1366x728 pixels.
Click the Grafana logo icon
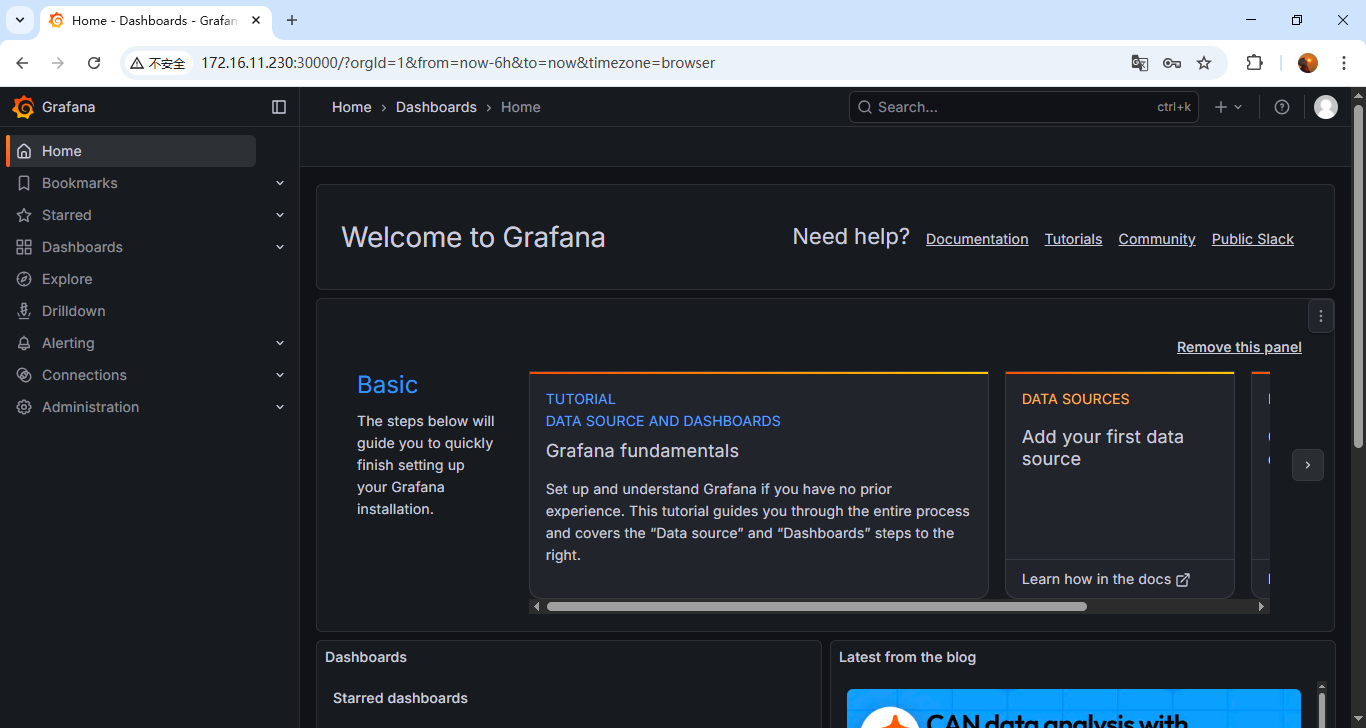pos(23,107)
